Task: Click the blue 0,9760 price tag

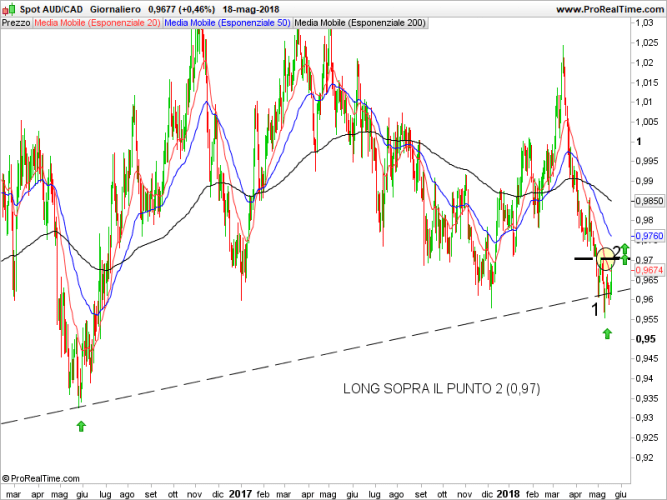Action: [x=649, y=237]
